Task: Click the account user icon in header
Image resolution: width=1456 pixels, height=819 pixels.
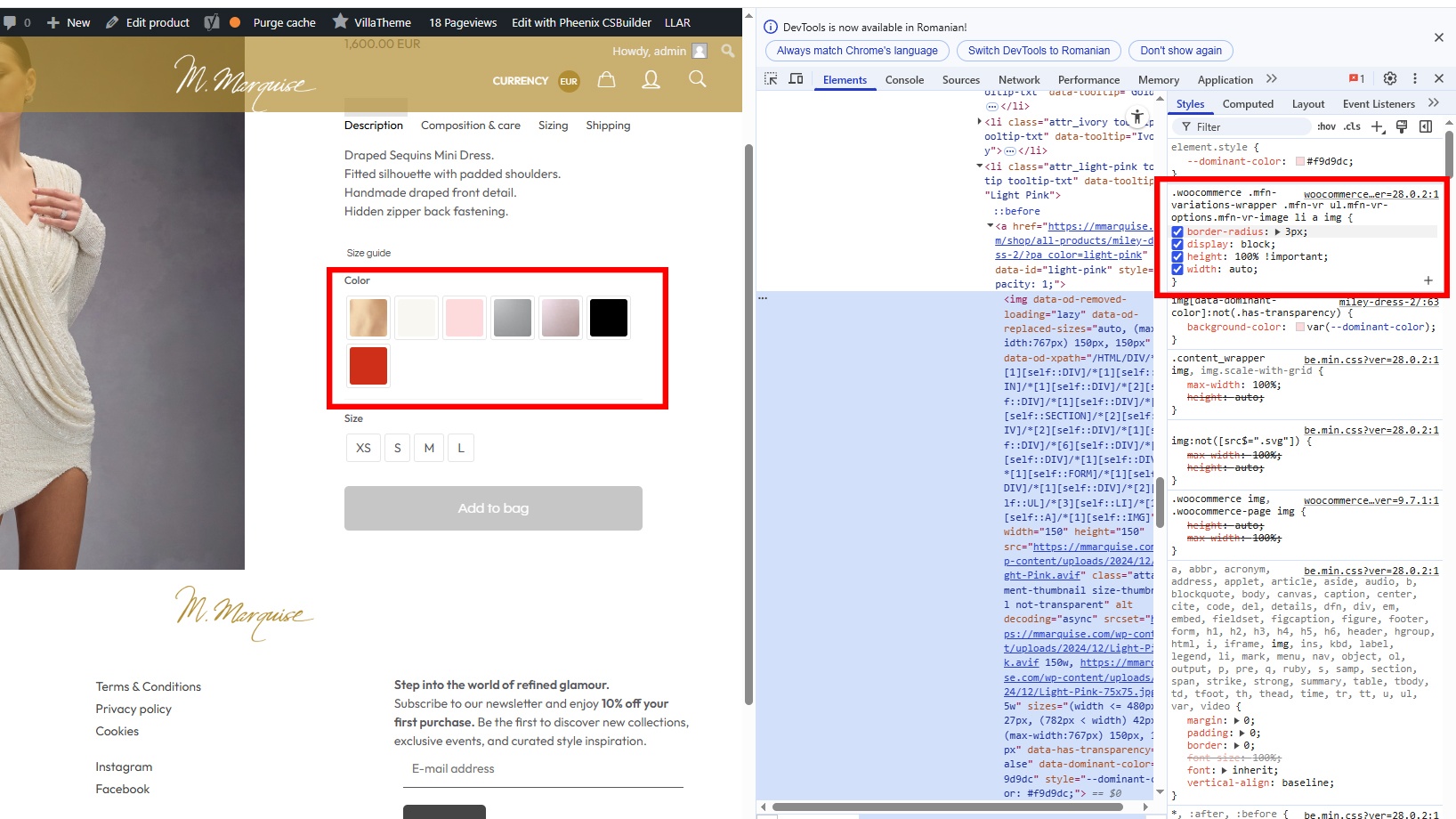Action: (651, 80)
